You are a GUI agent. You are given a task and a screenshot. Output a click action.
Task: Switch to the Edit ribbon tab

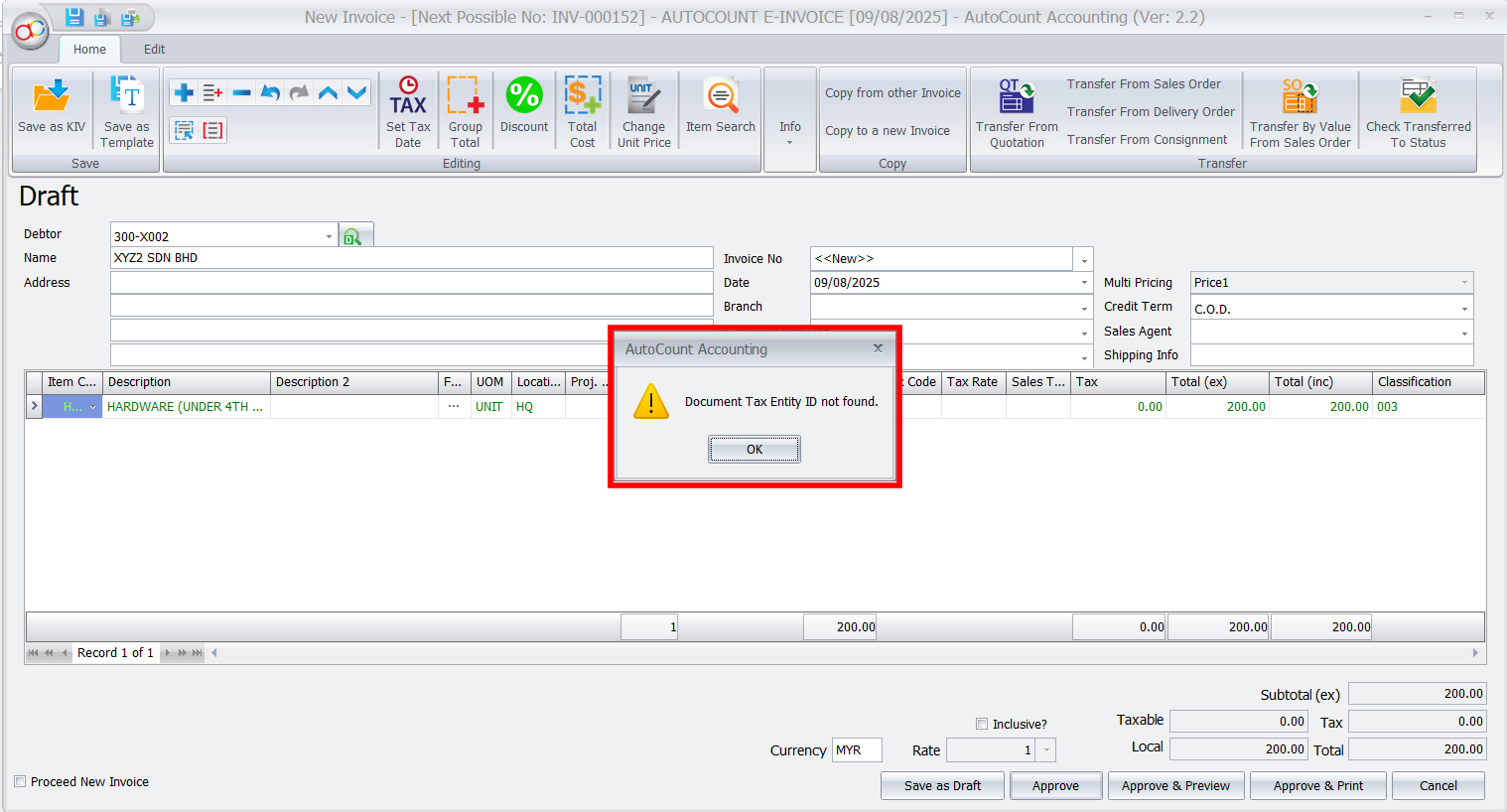[154, 49]
